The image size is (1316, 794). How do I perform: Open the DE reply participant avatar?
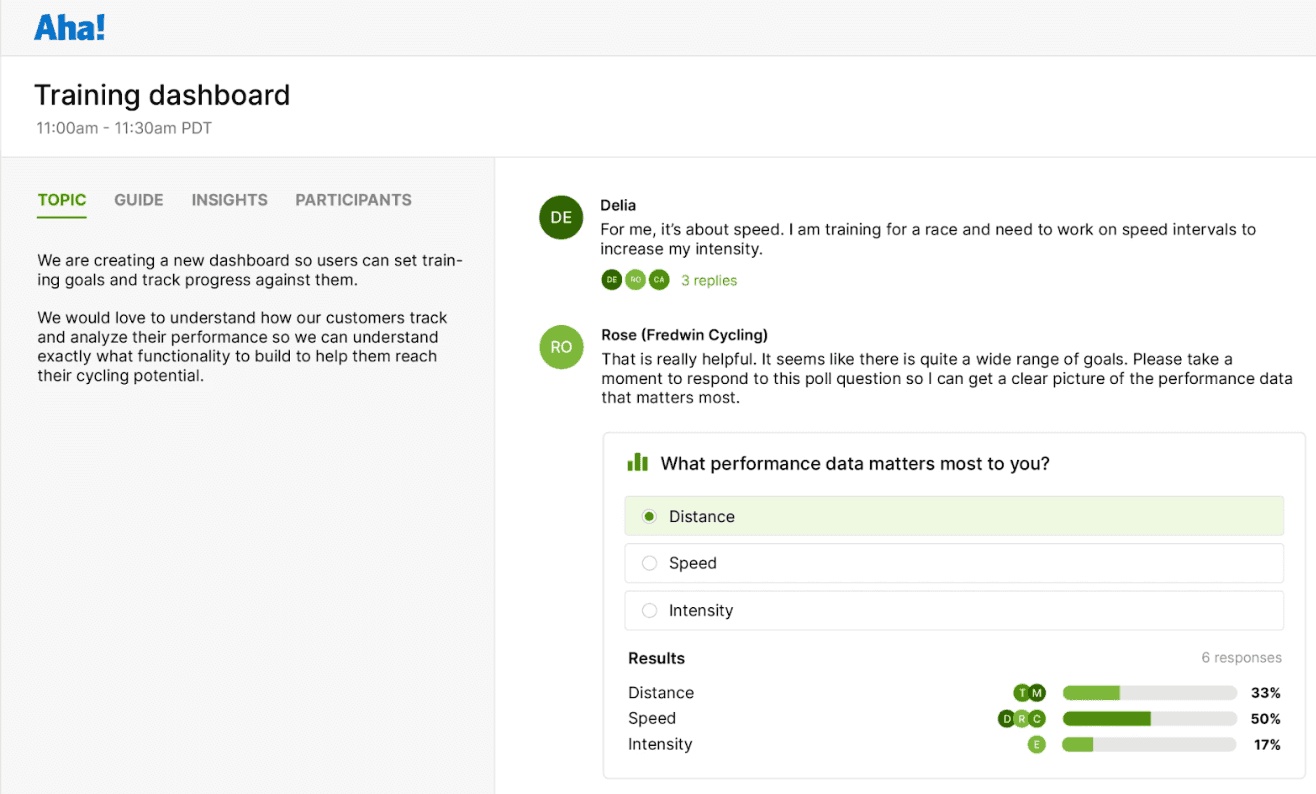pyautogui.click(x=611, y=280)
